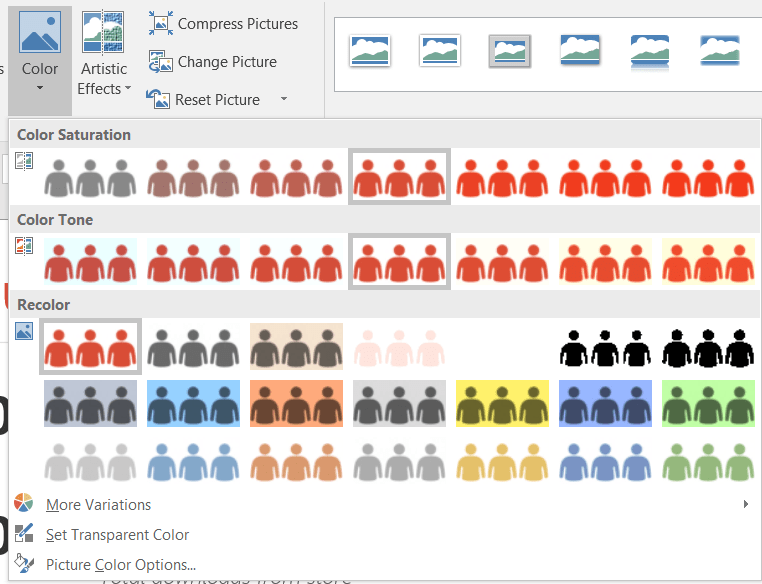The height and width of the screenshot is (584, 762).
Task: Open Picture Color Options from menu
Action: 120,565
